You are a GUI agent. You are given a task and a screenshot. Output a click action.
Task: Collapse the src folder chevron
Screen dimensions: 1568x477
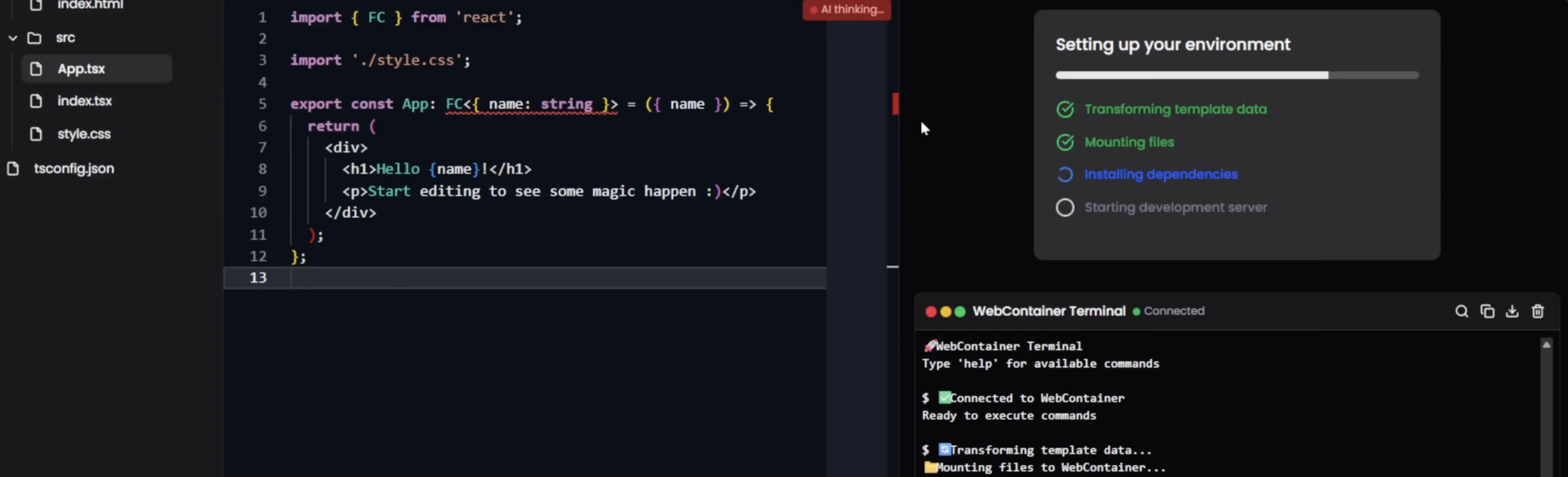[x=13, y=38]
